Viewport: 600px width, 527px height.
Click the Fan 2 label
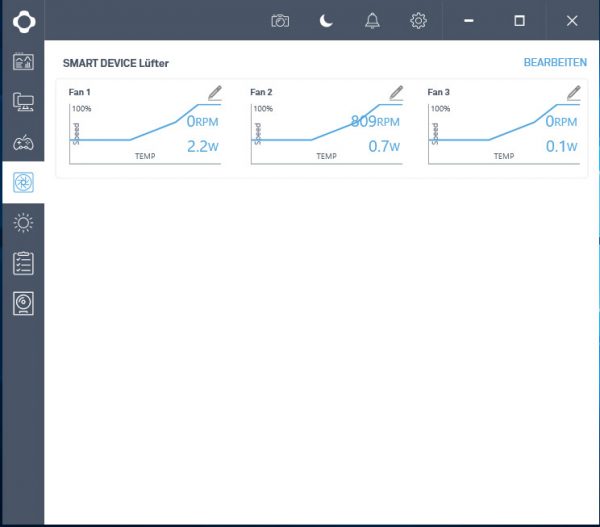pos(261,92)
